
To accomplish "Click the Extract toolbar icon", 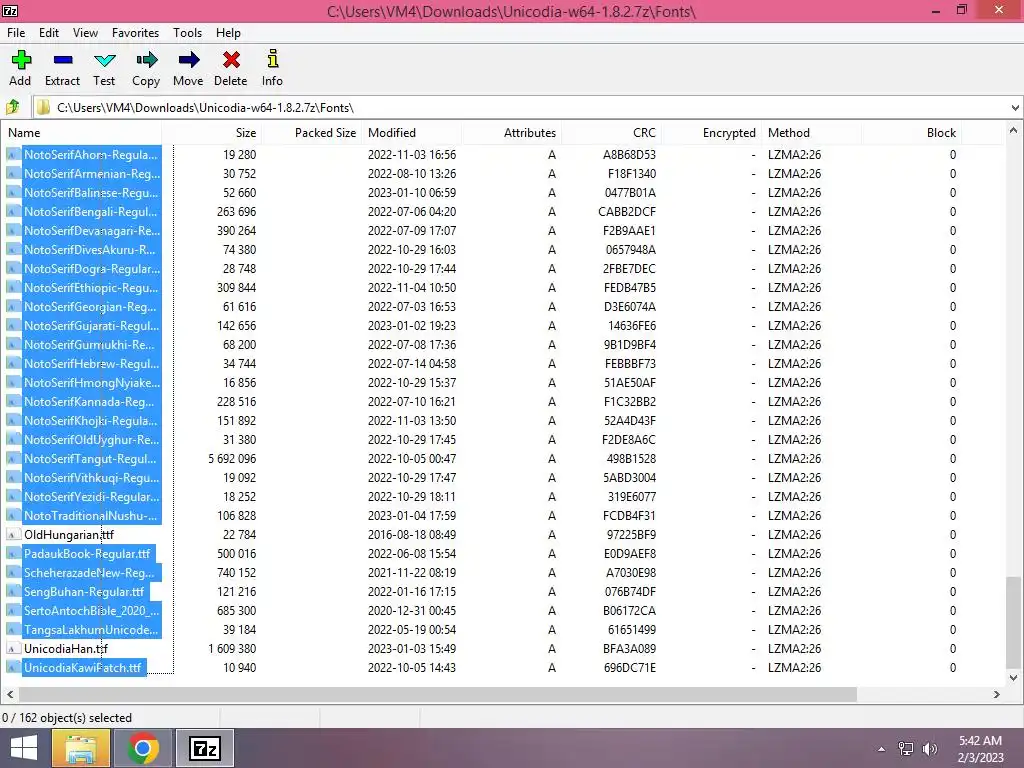I will (x=63, y=60).
